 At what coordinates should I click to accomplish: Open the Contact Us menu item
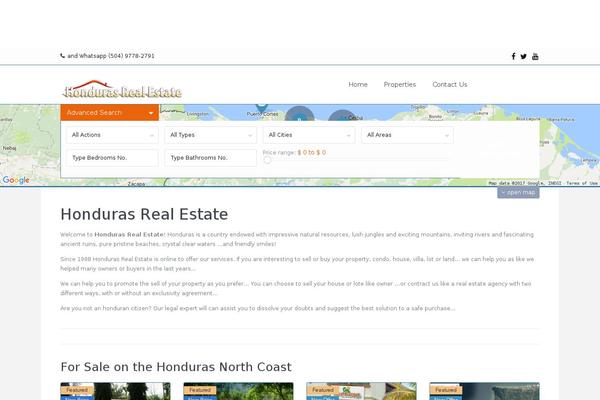coord(450,85)
